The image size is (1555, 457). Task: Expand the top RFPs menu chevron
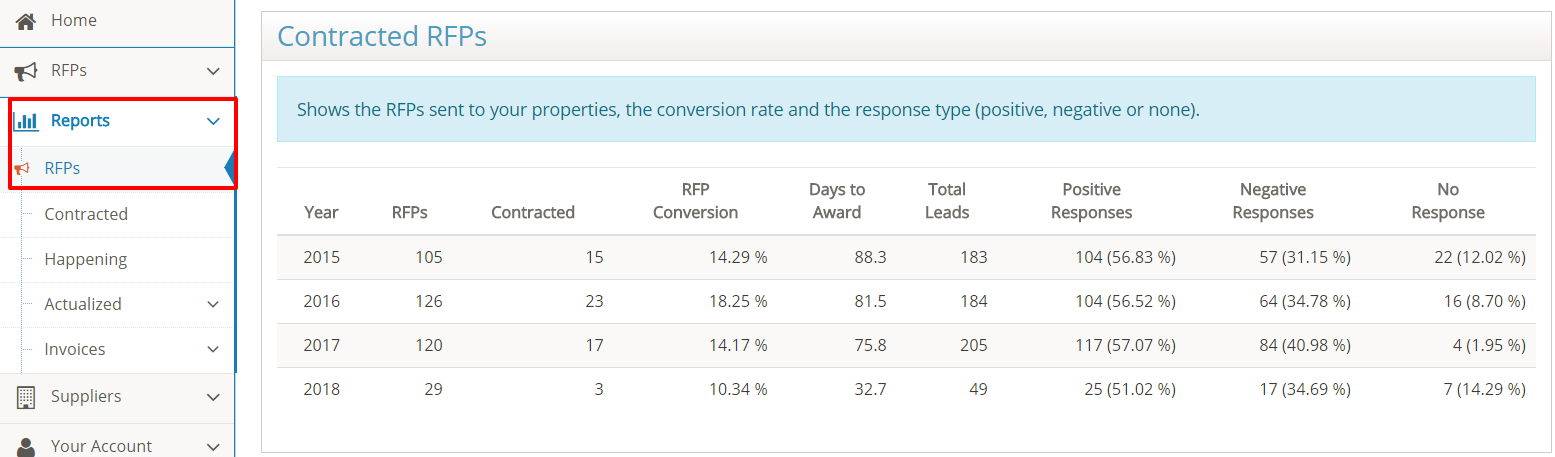coord(212,71)
